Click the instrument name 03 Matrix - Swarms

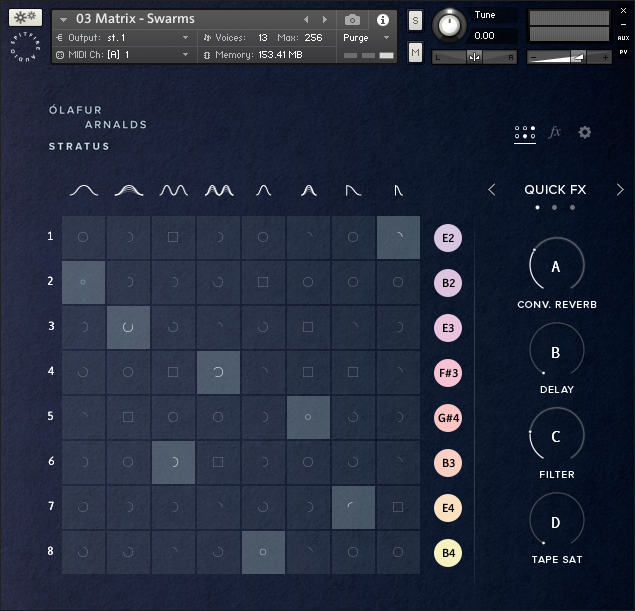tap(135, 19)
